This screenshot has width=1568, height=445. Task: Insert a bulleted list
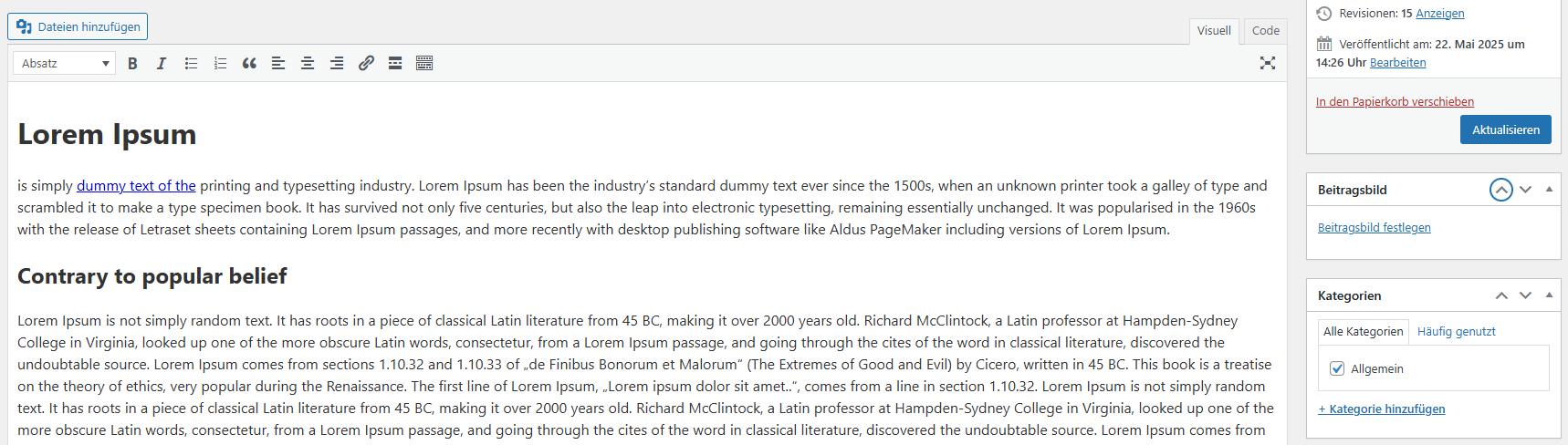click(x=191, y=63)
